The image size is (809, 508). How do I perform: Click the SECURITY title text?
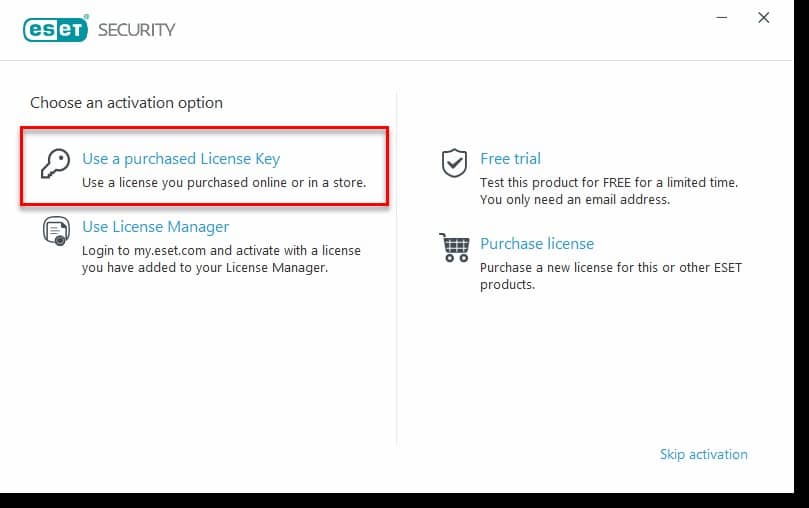pos(136,29)
